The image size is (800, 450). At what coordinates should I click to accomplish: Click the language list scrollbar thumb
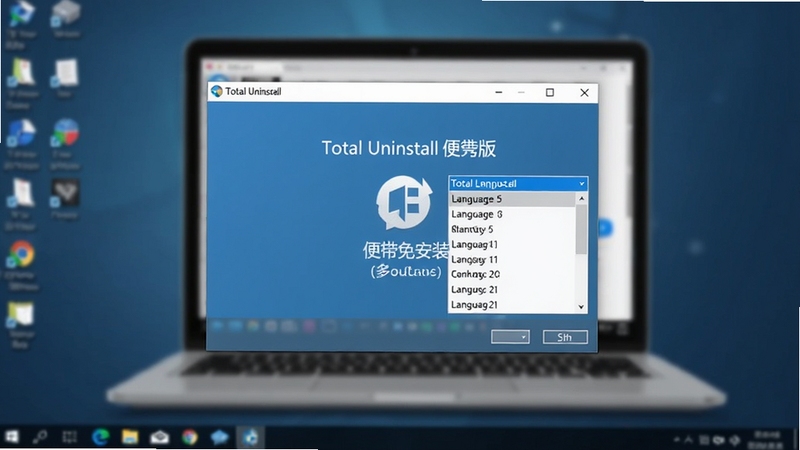581,229
